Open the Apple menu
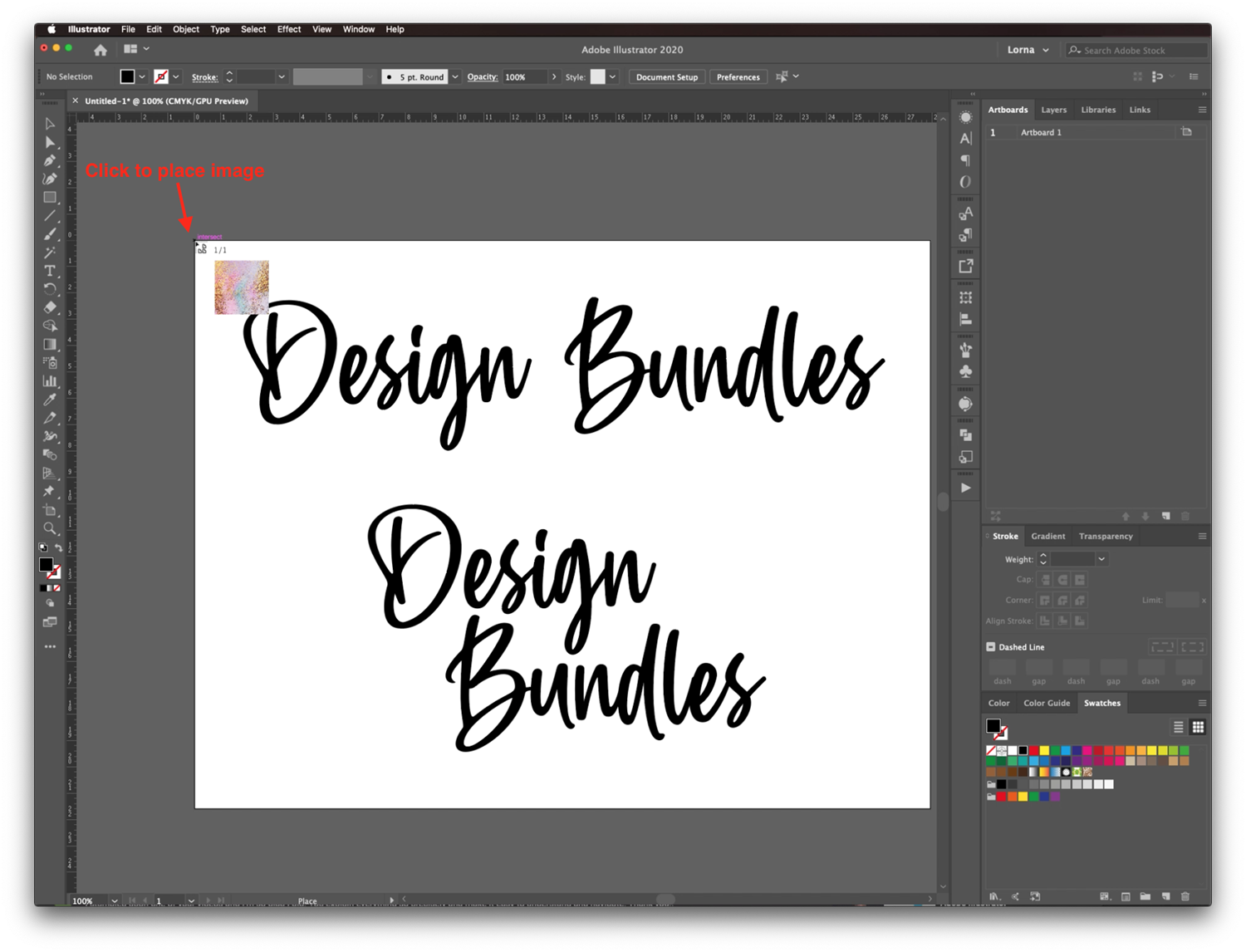1246x952 pixels. point(52,29)
